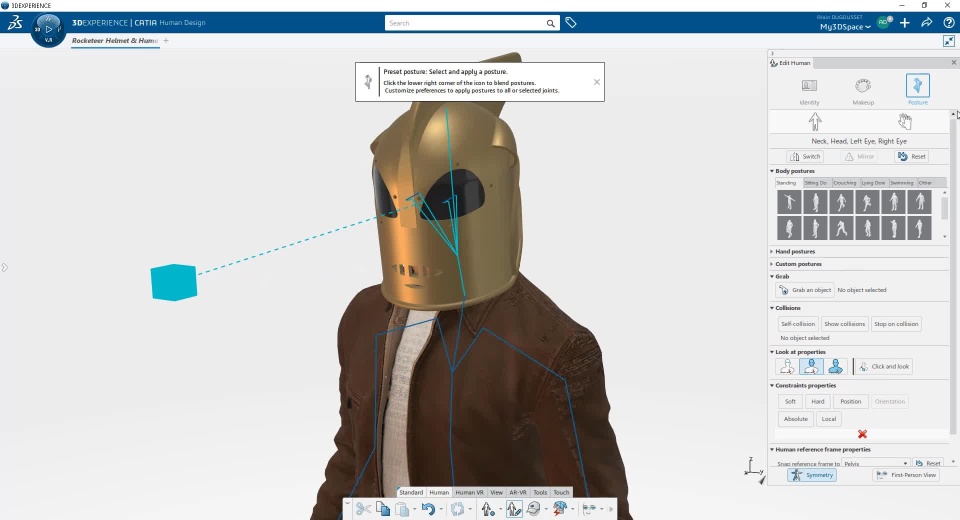The height and width of the screenshot is (520, 960).
Task: Click the Edit Human pencil icon
Action: click(514, 509)
